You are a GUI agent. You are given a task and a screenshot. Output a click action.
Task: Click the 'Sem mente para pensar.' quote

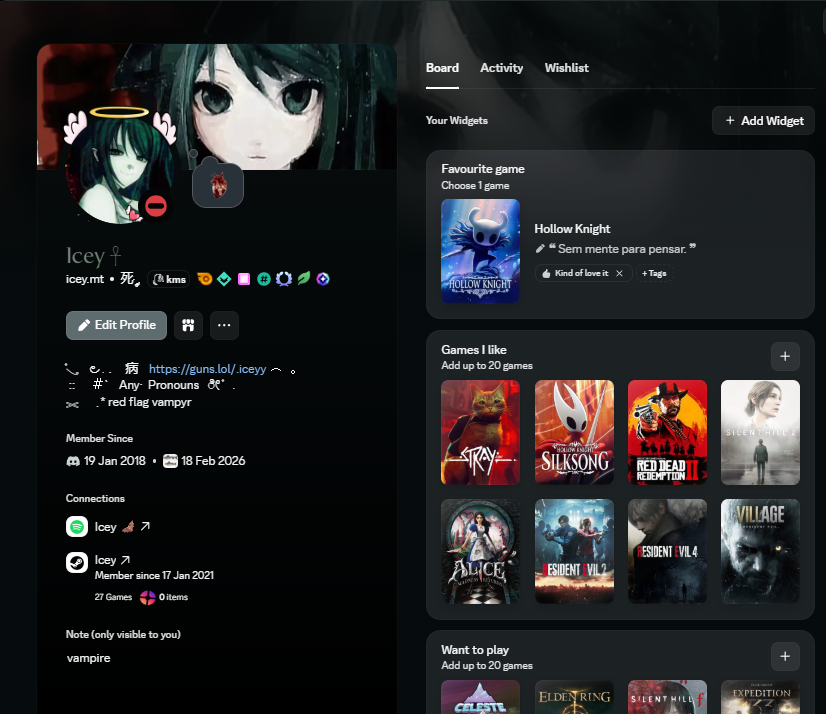(622, 249)
